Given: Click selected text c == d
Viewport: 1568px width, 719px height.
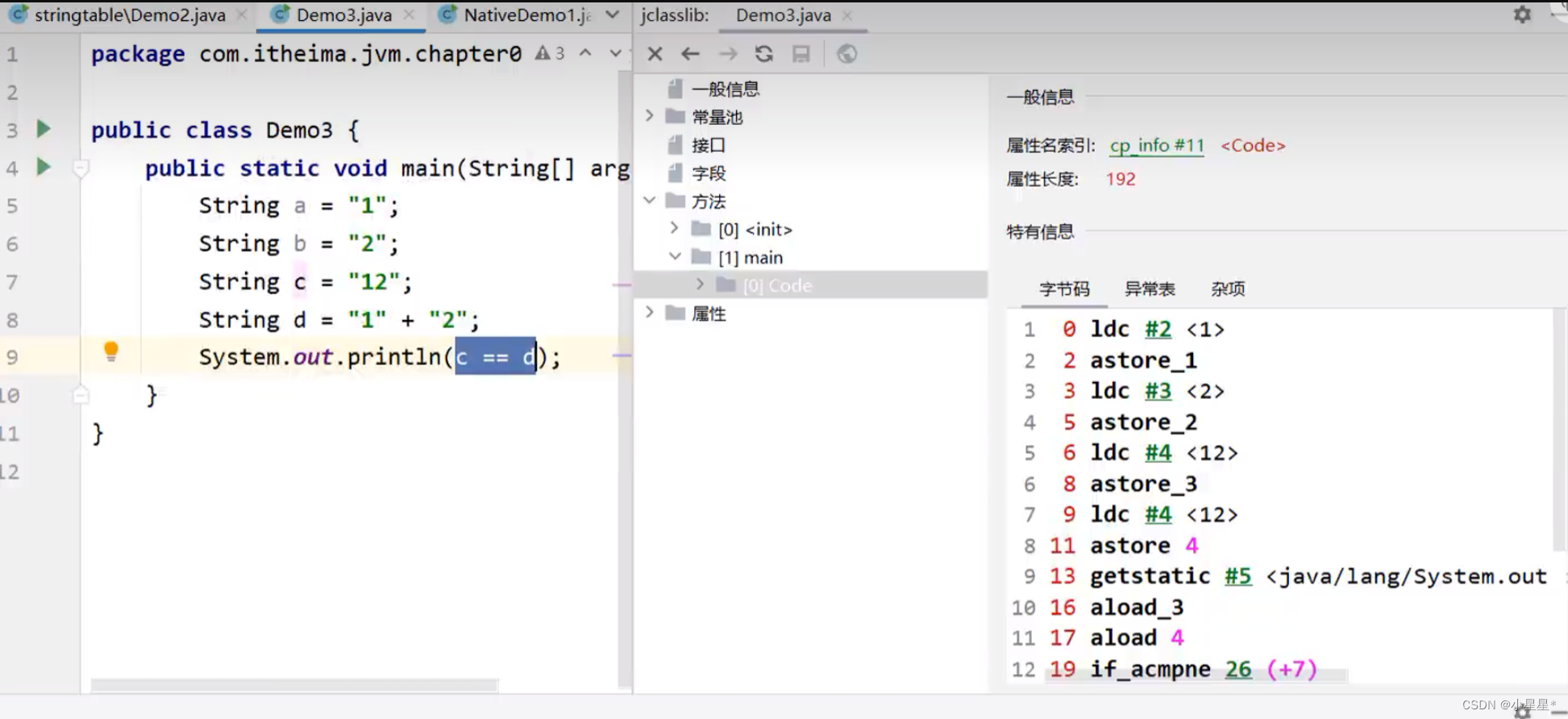Looking at the screenshot, I should click(x=495, y=356).
